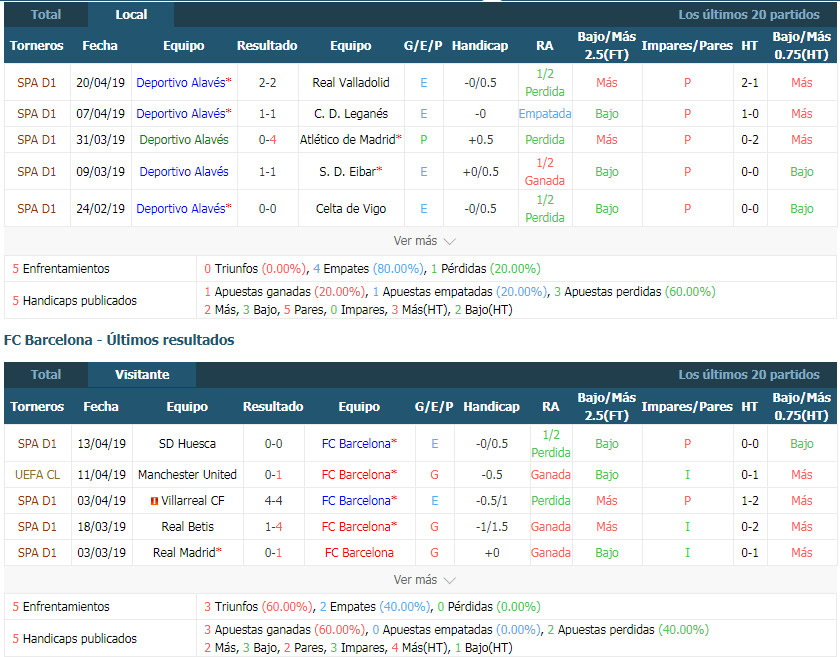Click the Handicap column header in Alavés table
Image resolution: width=840 pixels, height=657 pixels.
480,46
